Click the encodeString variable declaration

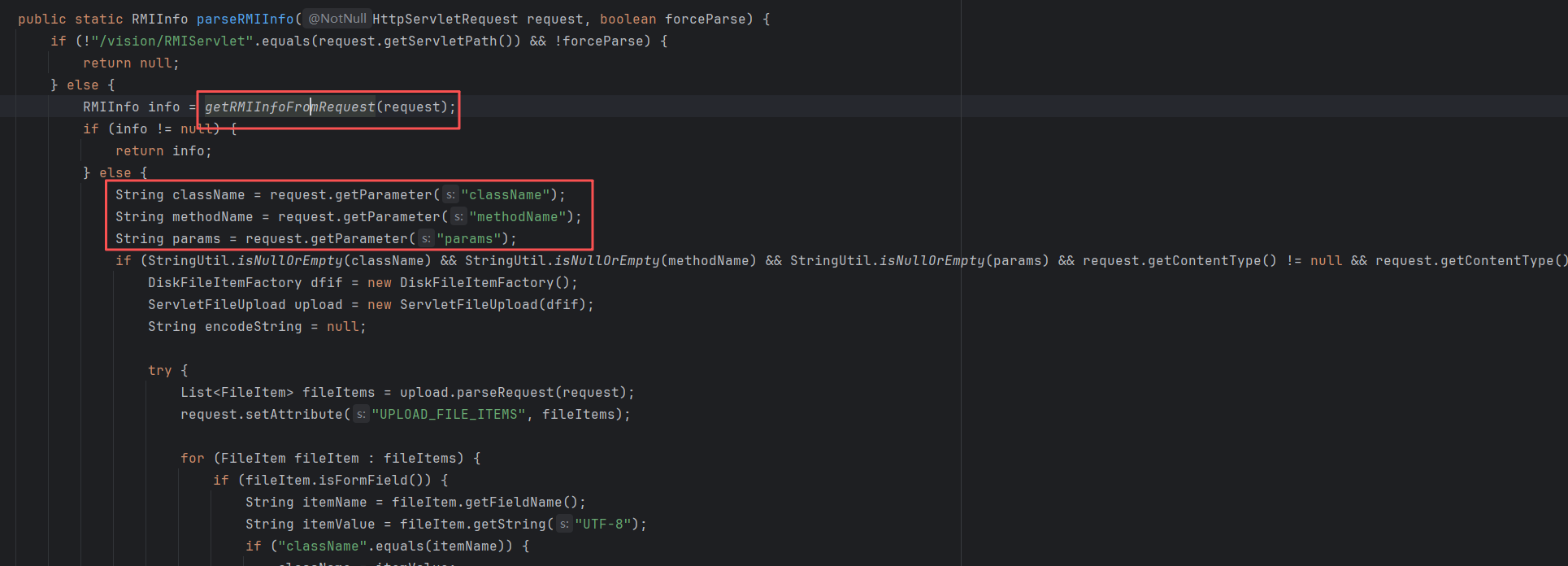tap(253, 327)
